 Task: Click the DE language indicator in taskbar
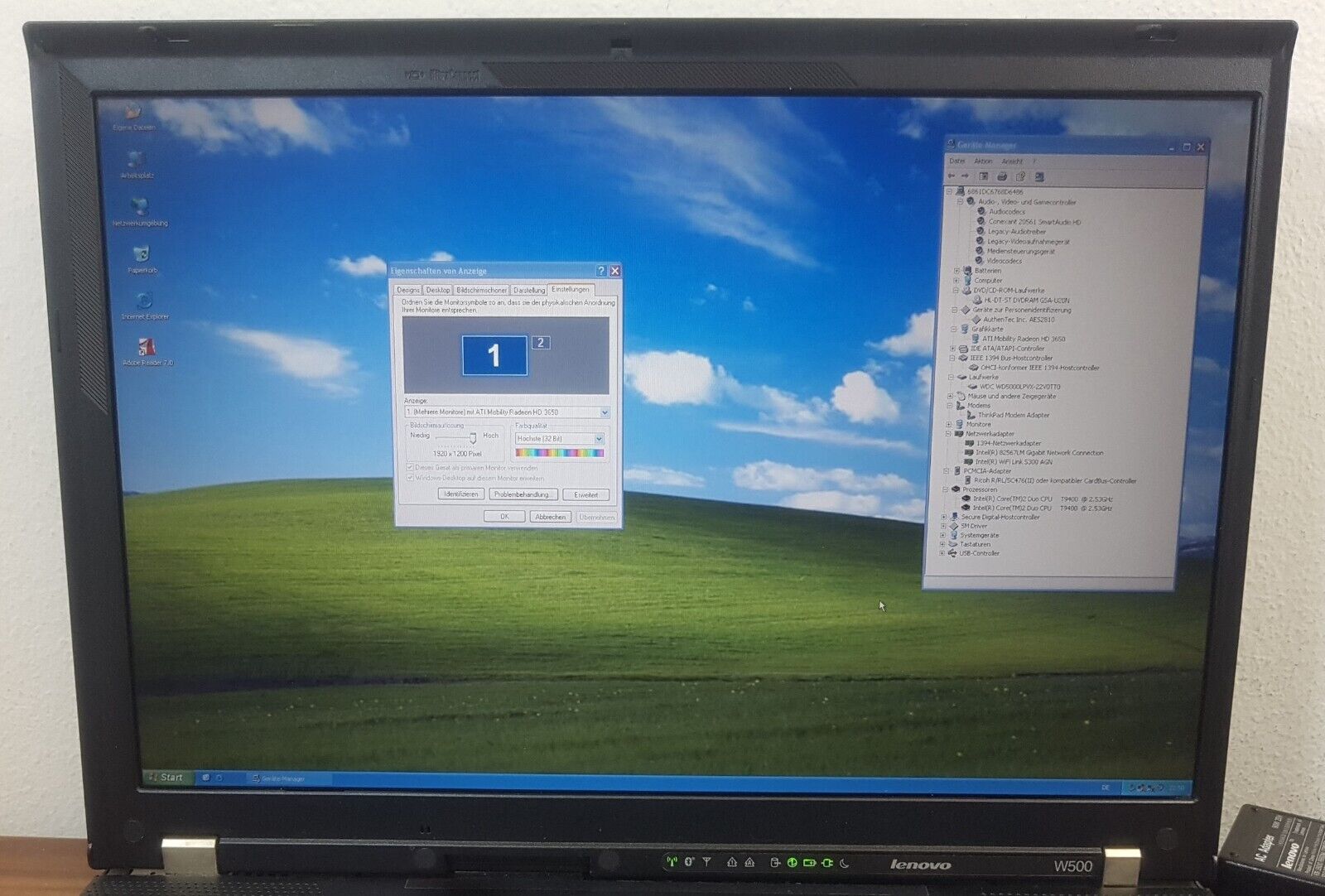[1106, 788]
